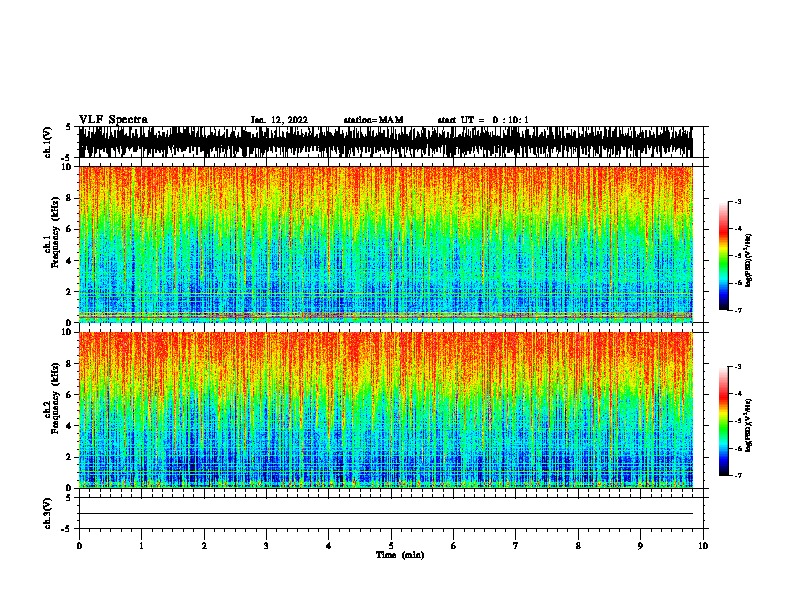Click the "station=MAM" header label
Screen dimensions: 792x612
(373, 120)
